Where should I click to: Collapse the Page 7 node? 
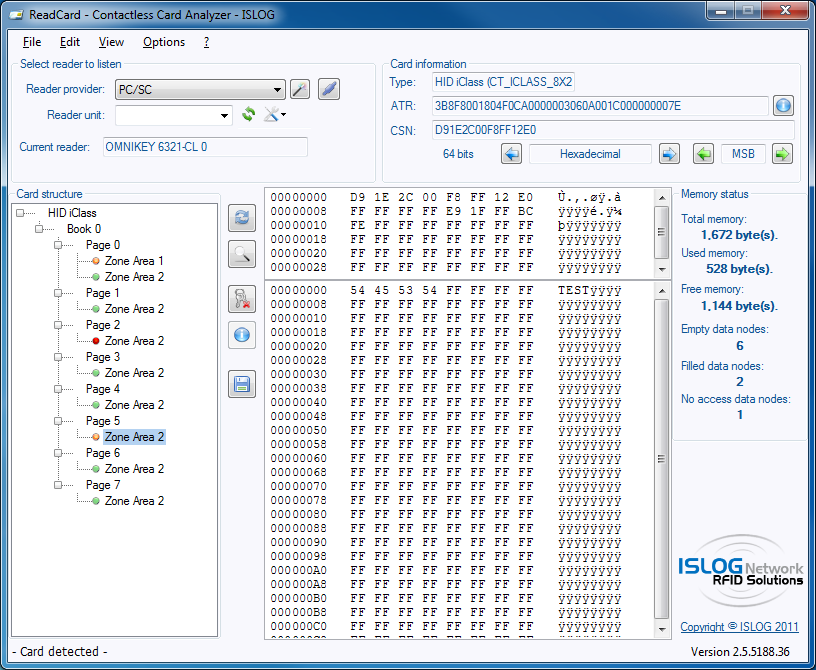[x=58, y=485]
